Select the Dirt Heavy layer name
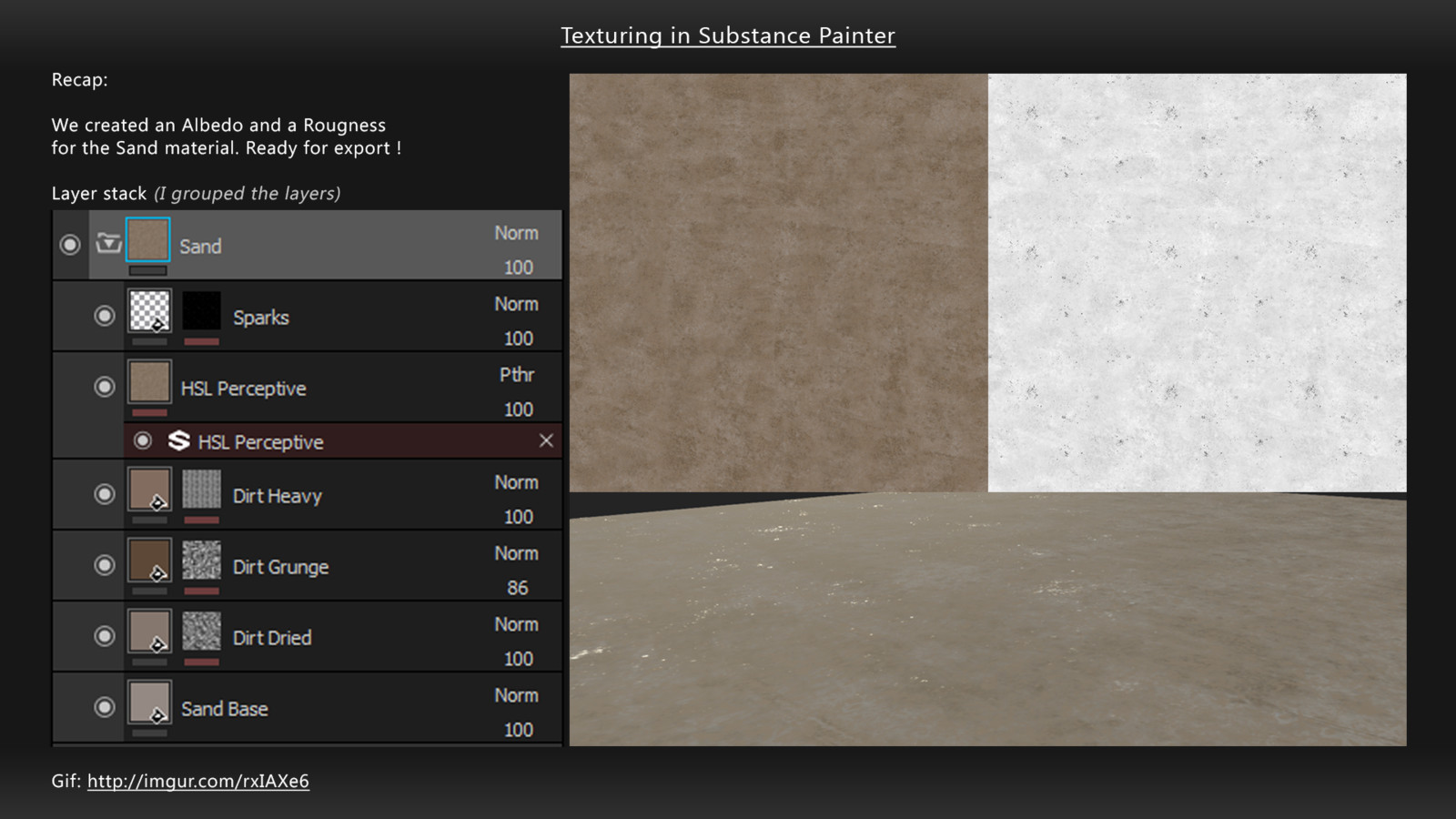This screenshot has height=819, width=1456. point(278,496)
